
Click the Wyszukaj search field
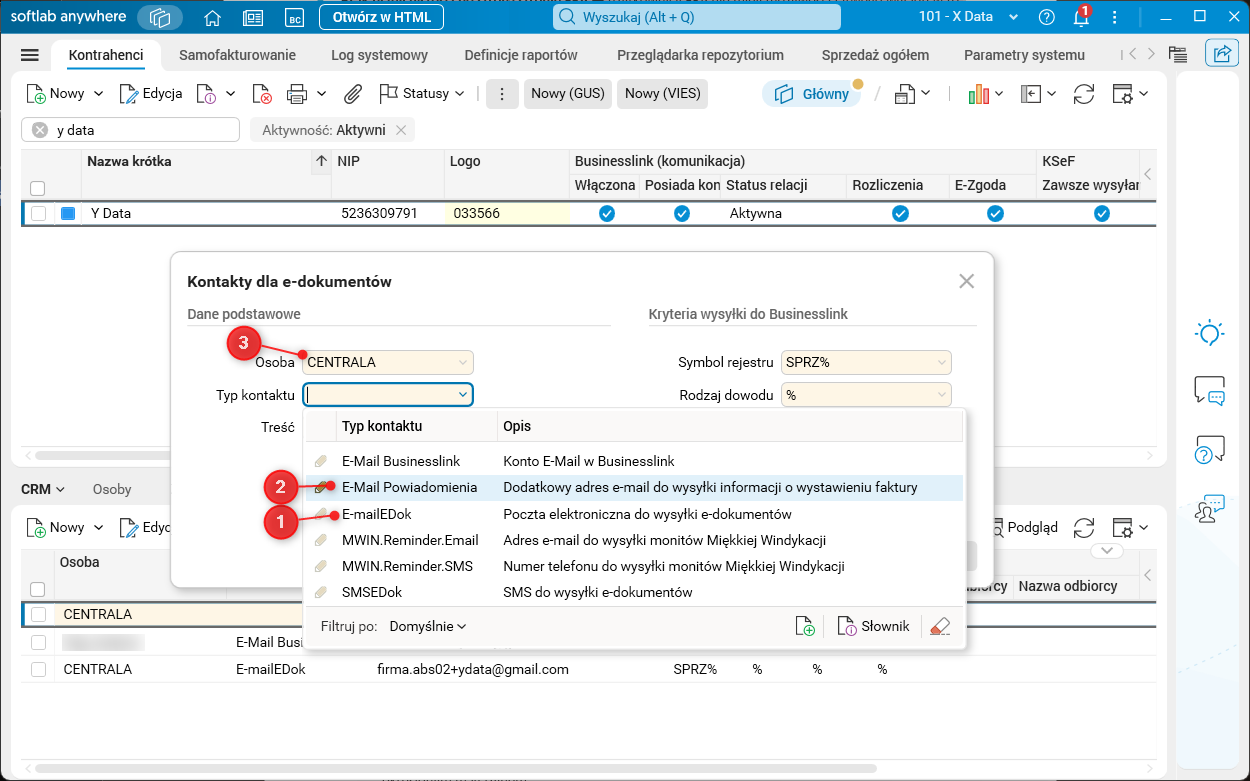(x=697, y=17)
